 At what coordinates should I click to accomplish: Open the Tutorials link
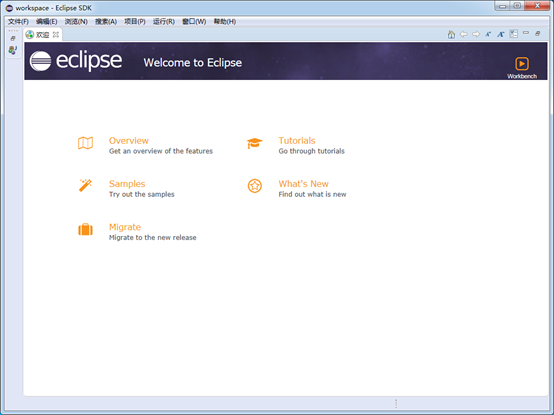click(297, 141)
